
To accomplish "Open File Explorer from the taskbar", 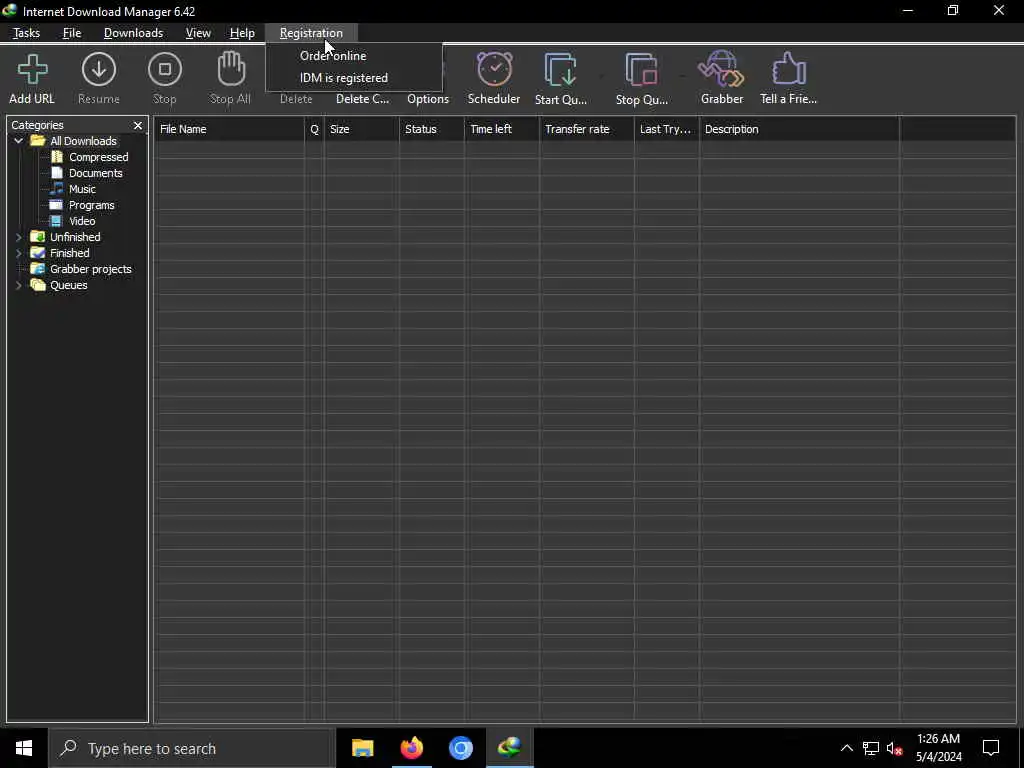I will (362, 748).
